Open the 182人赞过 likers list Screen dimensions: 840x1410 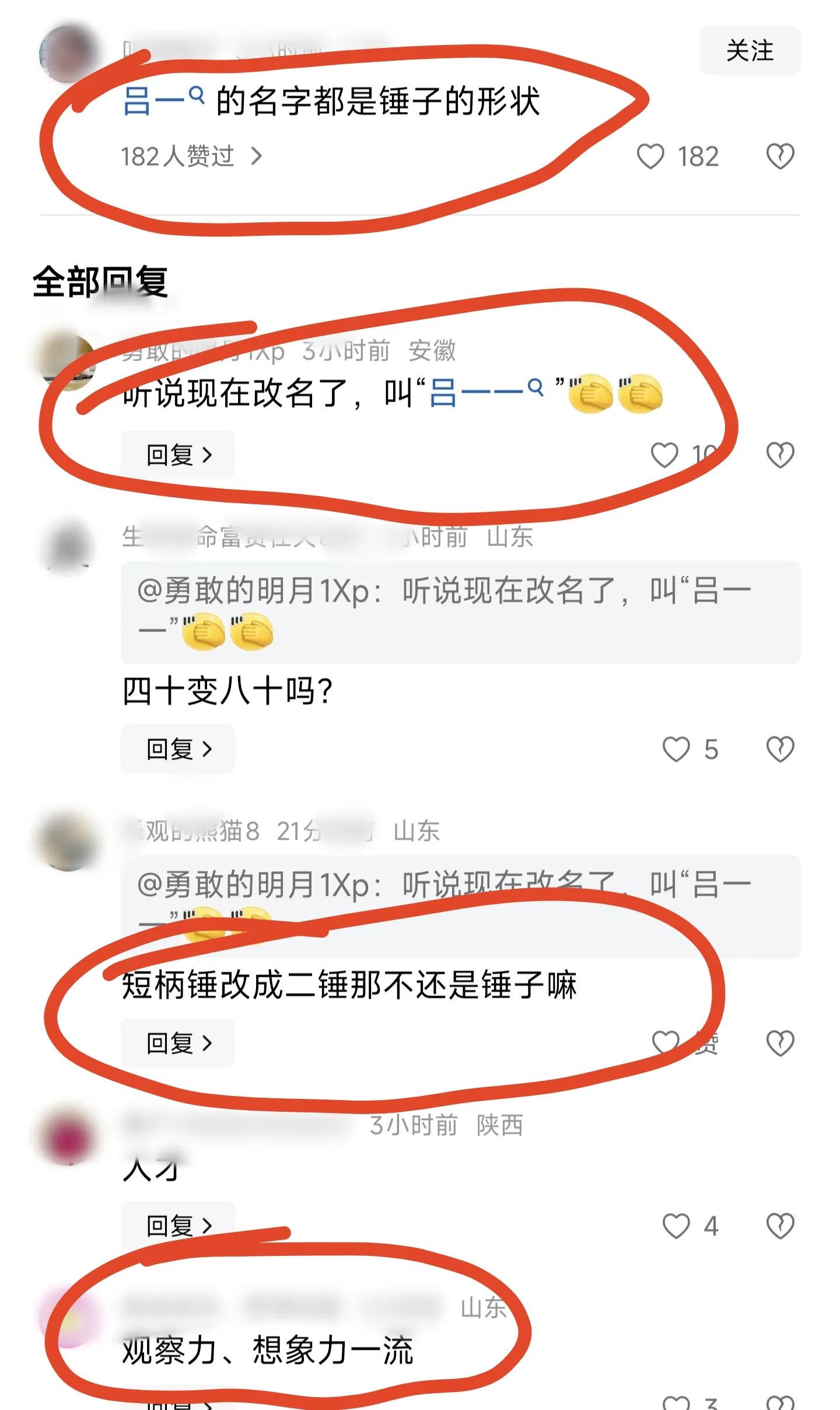pyautogui.click(x=191, y=156)
